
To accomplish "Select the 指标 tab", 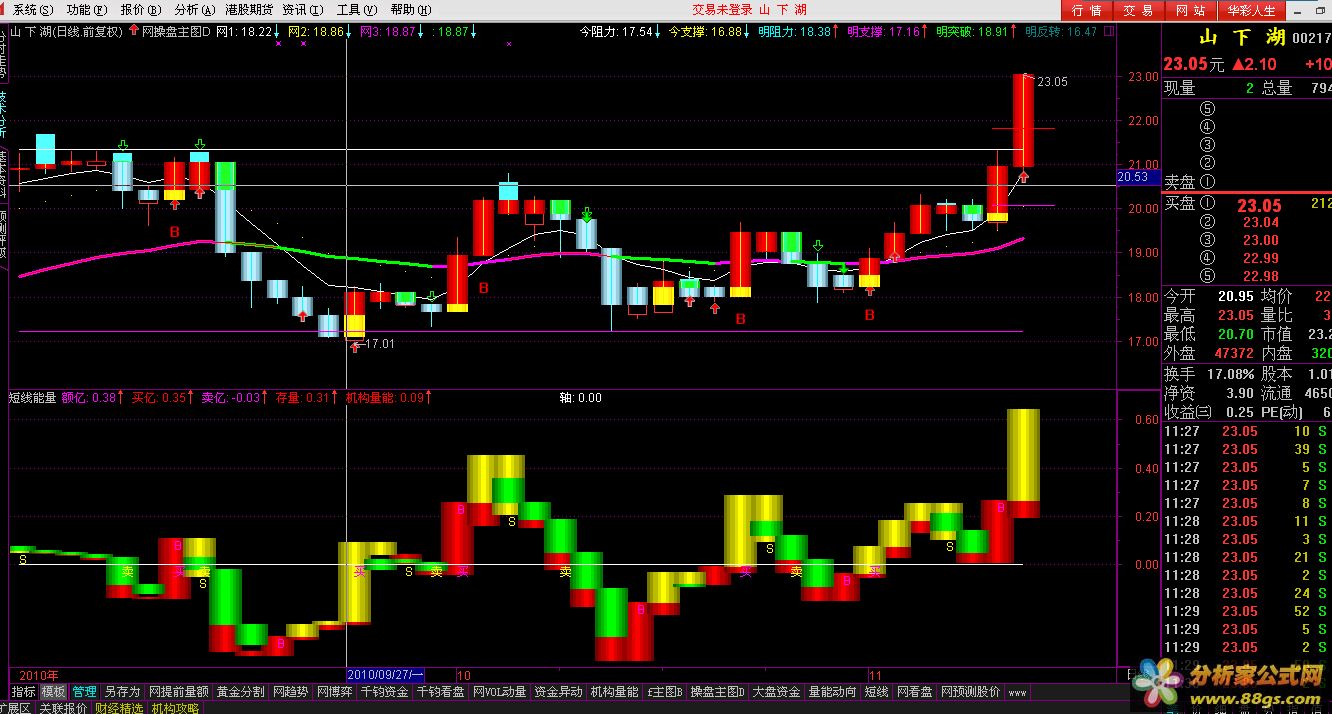I will click(x=23, y=691).
